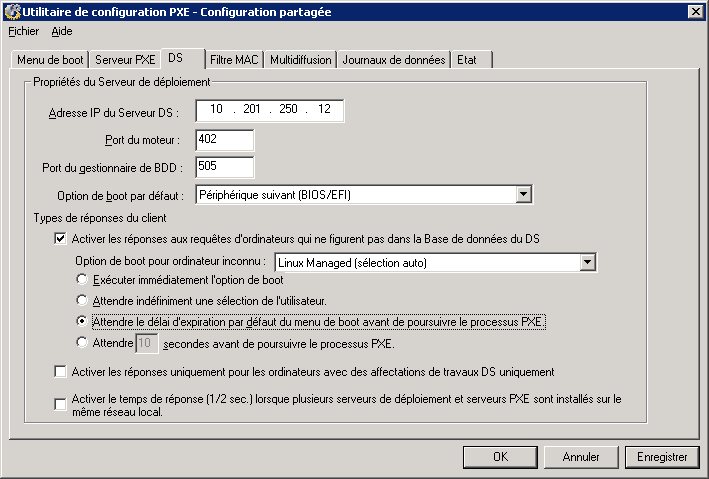
Task: Click the PXE utility title bar icon
Action: [x=11, y=11]
